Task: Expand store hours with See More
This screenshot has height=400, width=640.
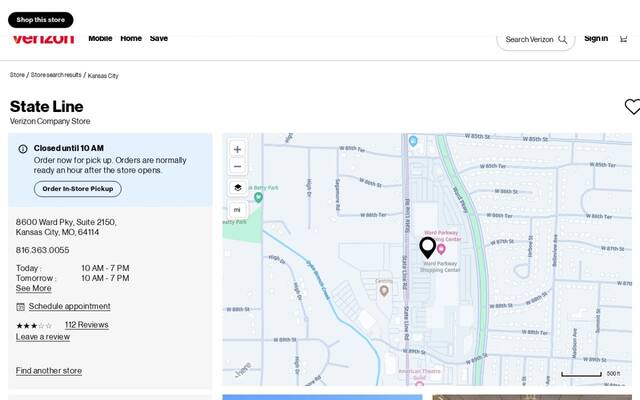Action: tap(33, 288)
